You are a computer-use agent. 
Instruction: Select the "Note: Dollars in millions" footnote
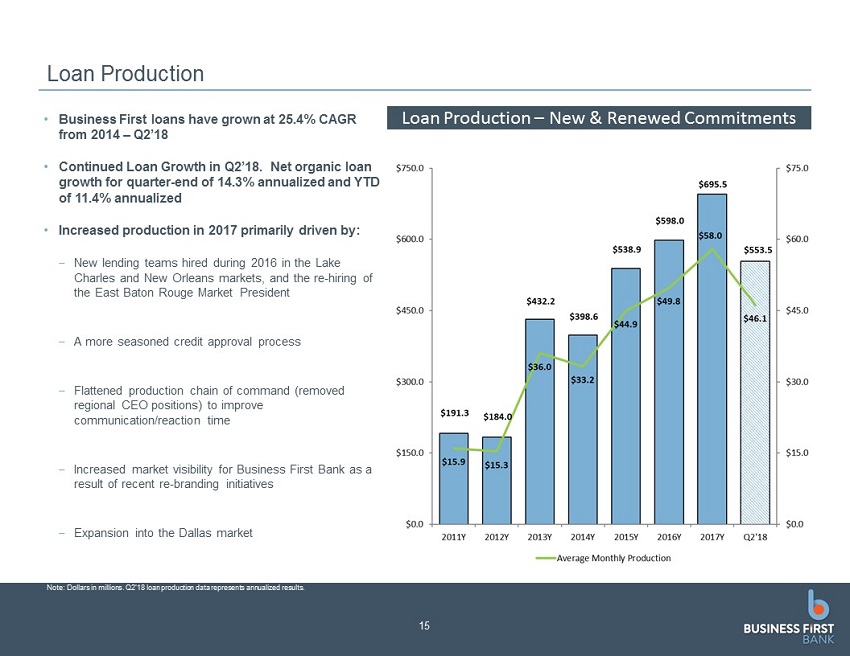point(176,588)
